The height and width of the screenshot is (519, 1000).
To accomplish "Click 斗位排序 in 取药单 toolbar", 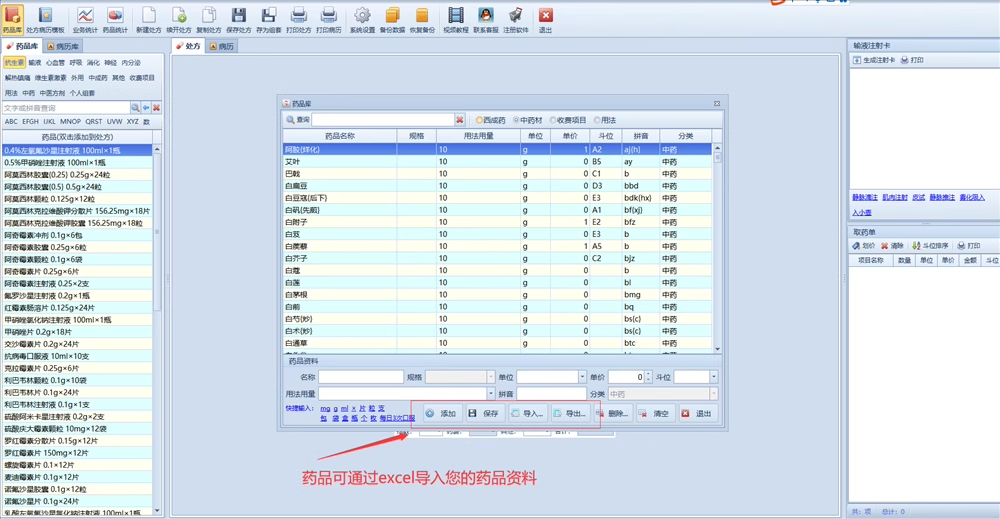I will [930, 245].
